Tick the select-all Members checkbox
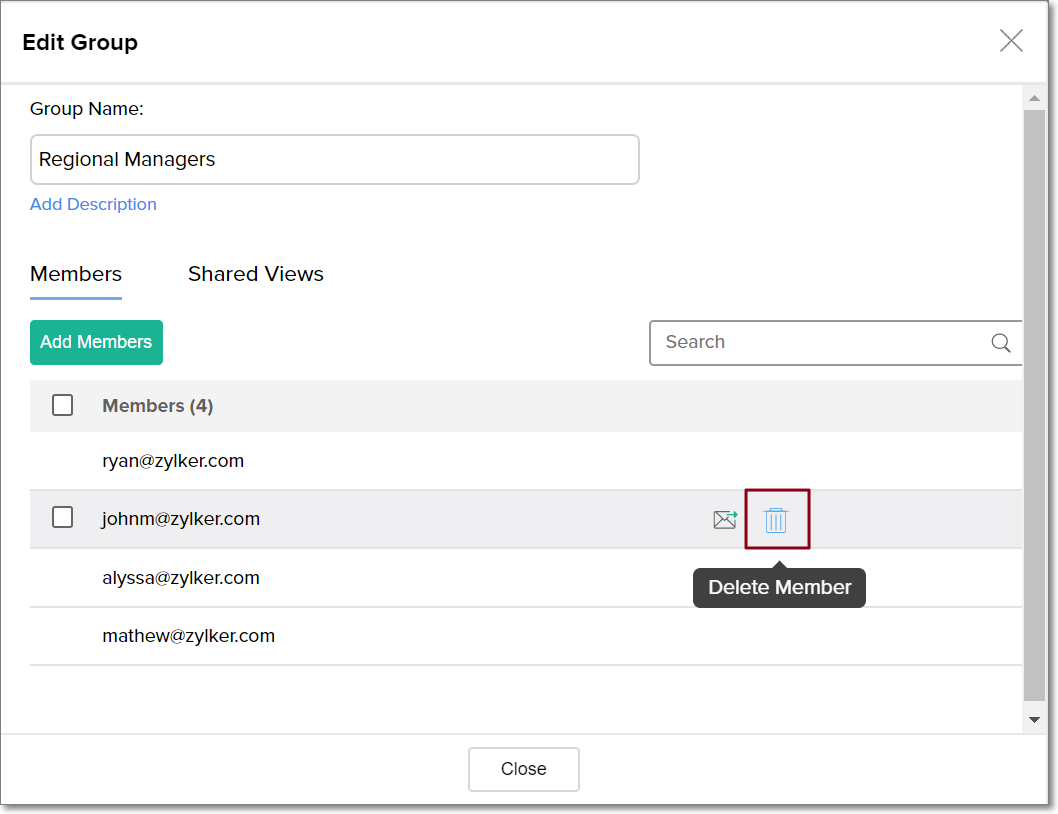 coord(62,405)
